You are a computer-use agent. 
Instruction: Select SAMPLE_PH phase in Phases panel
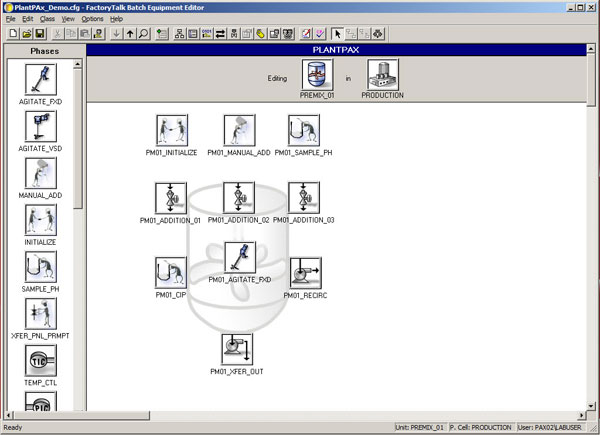(41, 267)
